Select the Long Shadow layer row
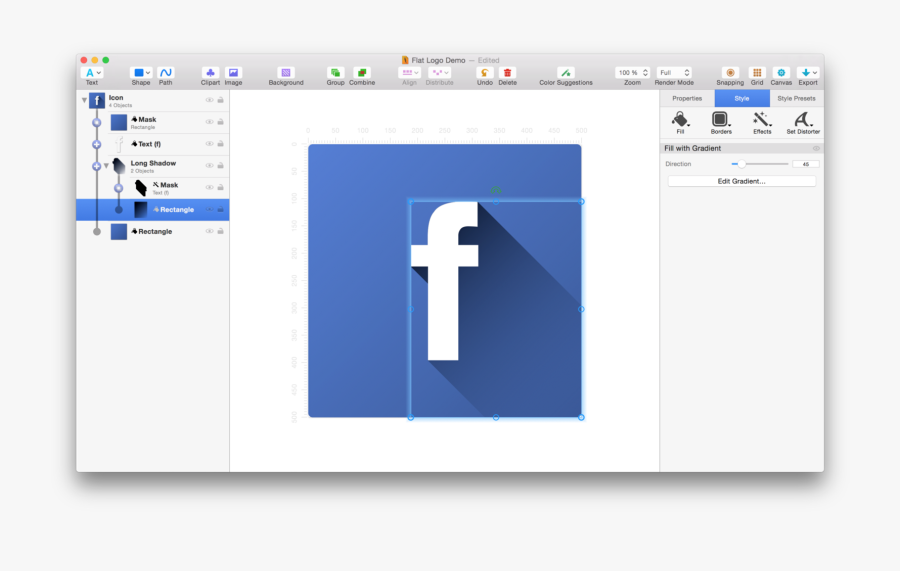 tap(153, 166)
